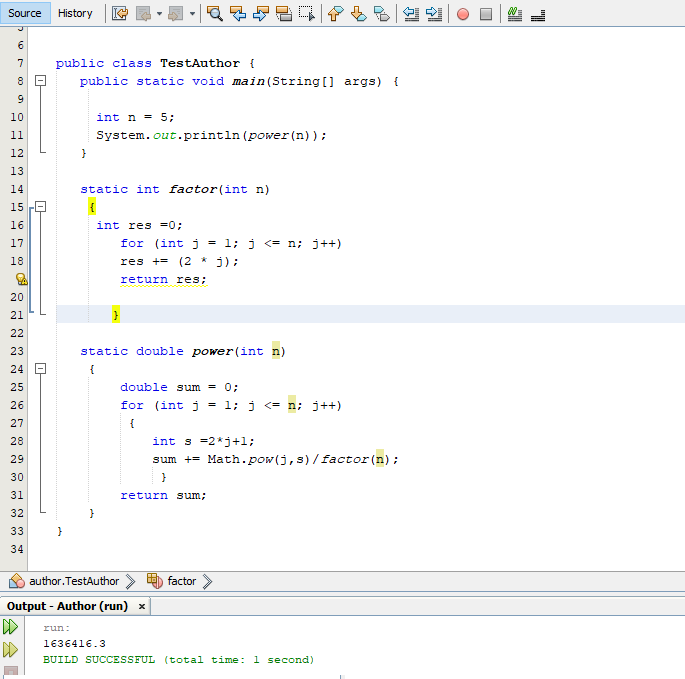
Task: Click the Stop icon in the output sidebar
Action: (x=10, y=672)
